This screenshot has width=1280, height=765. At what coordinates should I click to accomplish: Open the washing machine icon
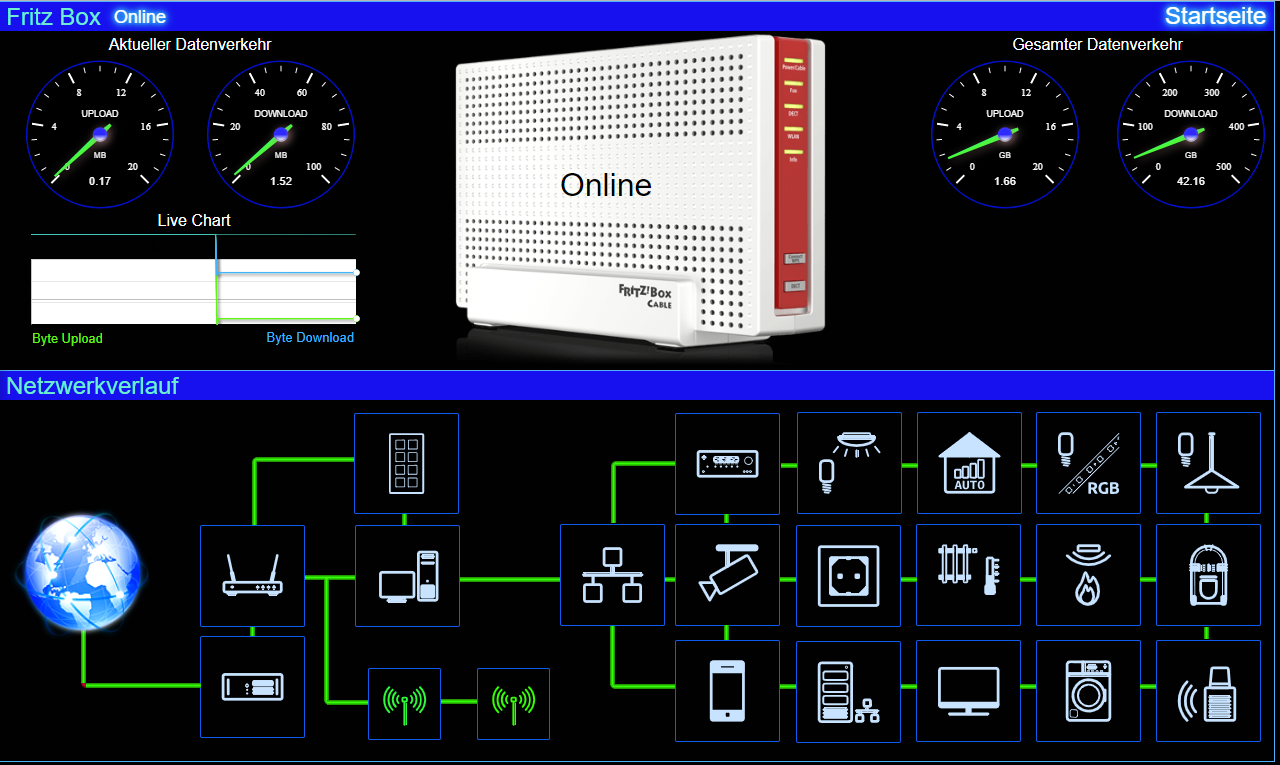(x=1088, y=691)
